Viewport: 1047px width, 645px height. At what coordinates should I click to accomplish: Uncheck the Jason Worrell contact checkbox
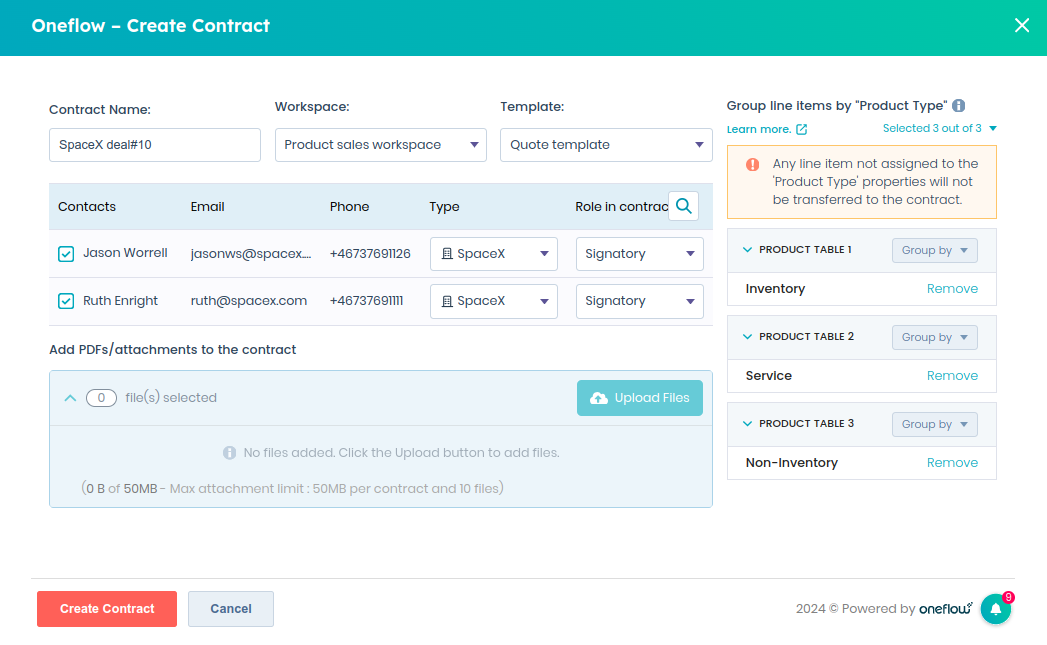pyautogui.click(x=65, y=254)
